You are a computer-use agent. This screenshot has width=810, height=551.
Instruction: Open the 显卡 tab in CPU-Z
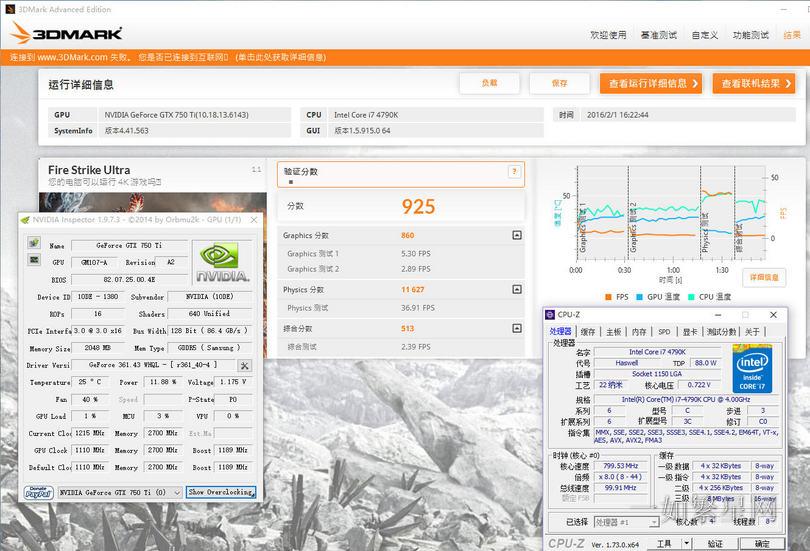click(x=690, y=332)
